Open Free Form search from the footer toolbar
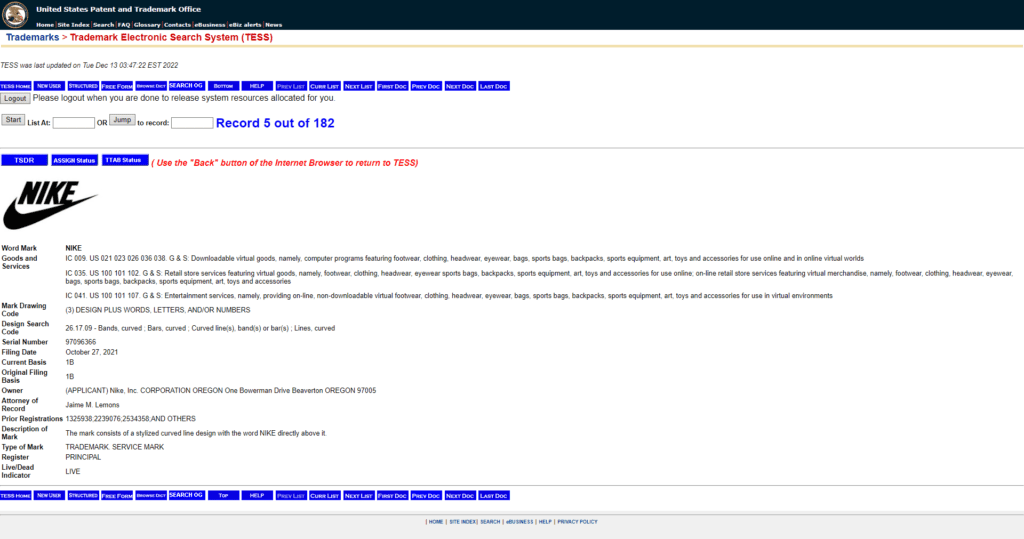This screenshot has width=1024, height=539. [117, 496]
